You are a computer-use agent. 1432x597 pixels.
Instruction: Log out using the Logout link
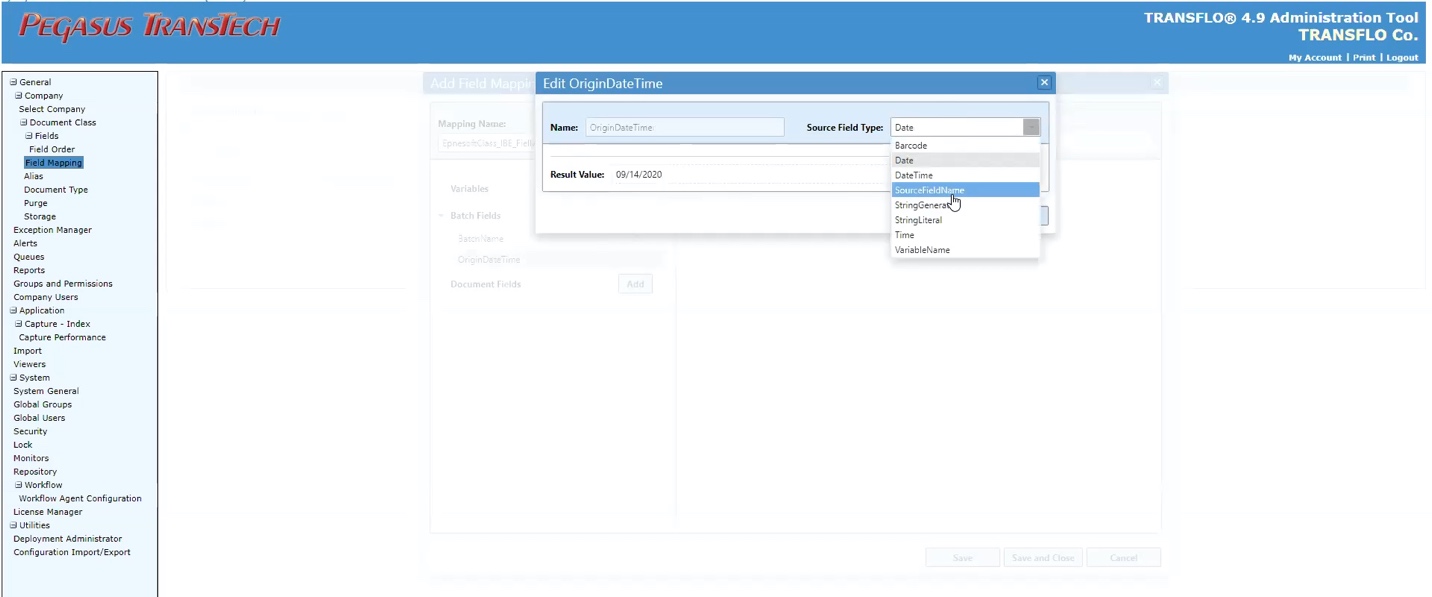pos(1402,58)
